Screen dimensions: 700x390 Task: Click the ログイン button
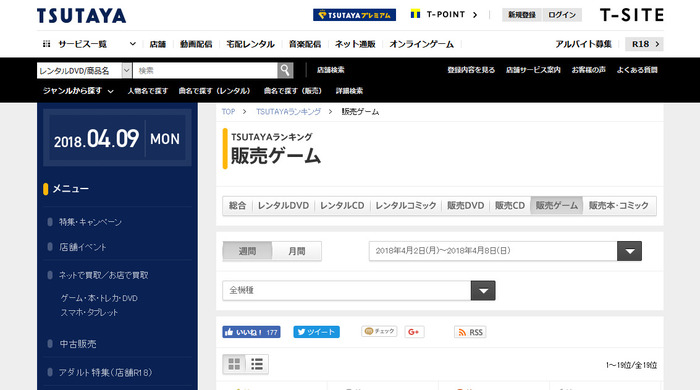point(562,15)
